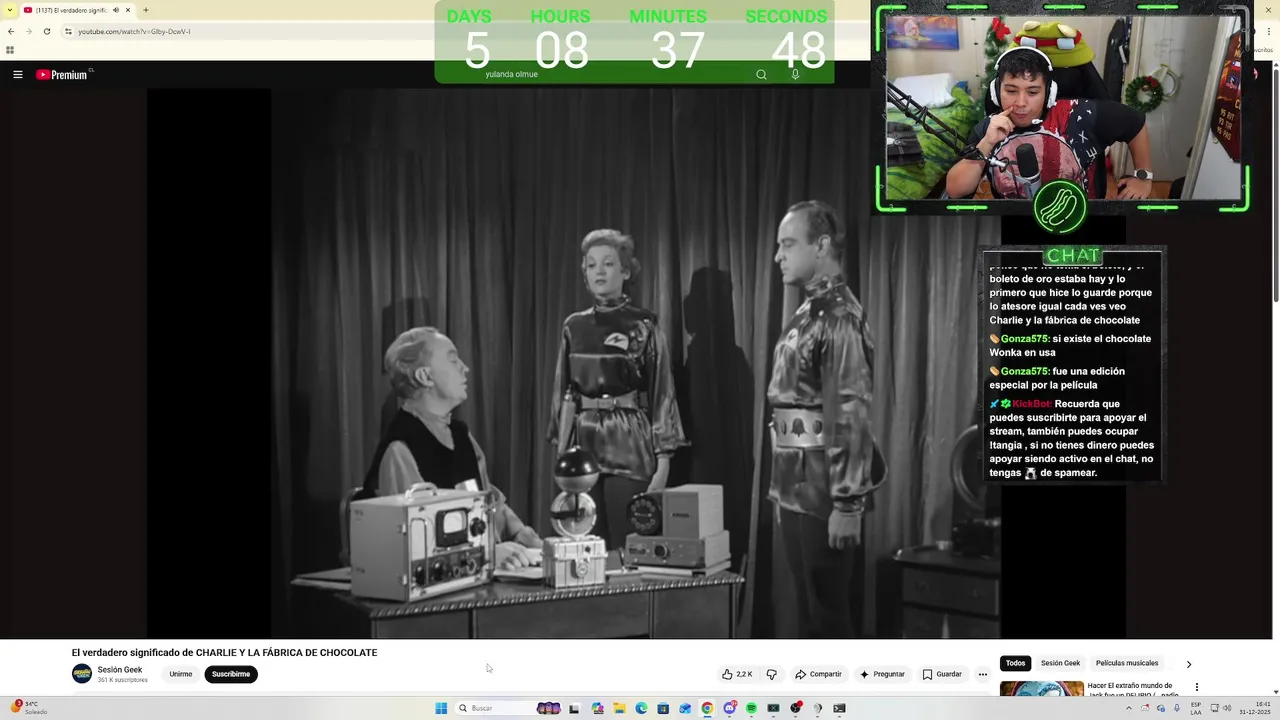Viewport: 1280px width, 720px height.
Task: Like the video (2,2 K)
Action: [737, 674]
